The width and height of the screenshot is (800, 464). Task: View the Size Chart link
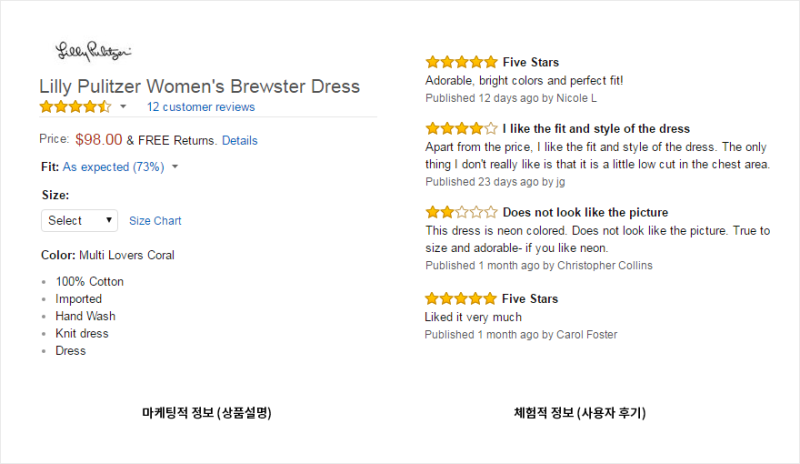point(155,221)
